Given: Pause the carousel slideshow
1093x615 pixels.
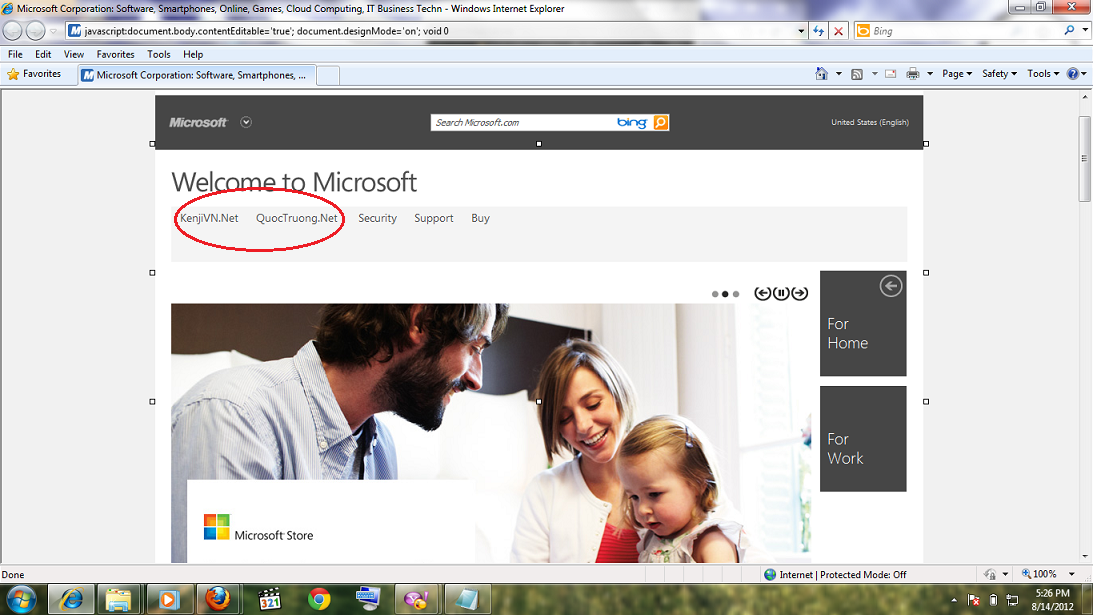Looking at the screenshot, I should tap(781, 294).
